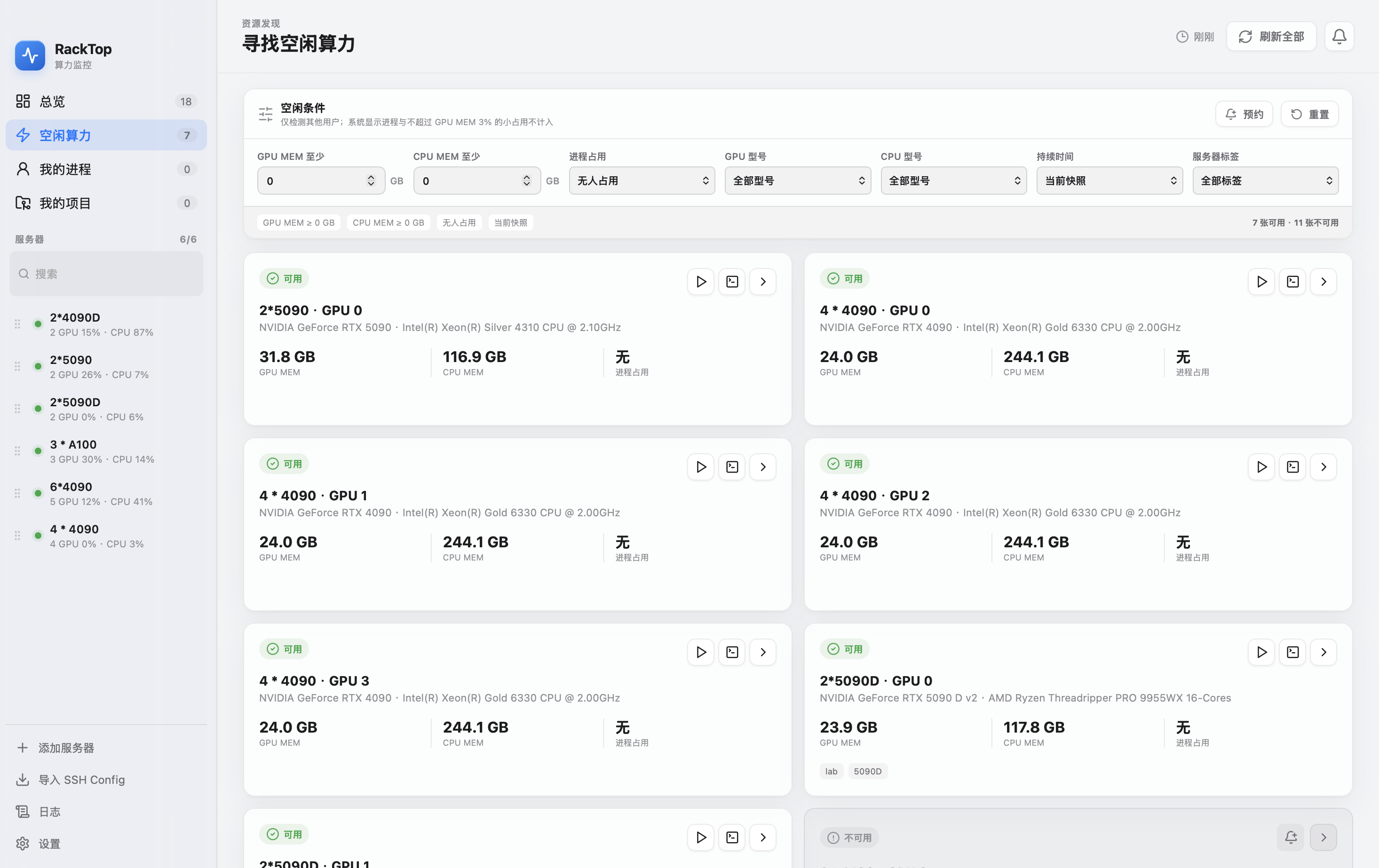Open the 持续时间 dropdown set to 当前快照

click(x=1110, y=181)
